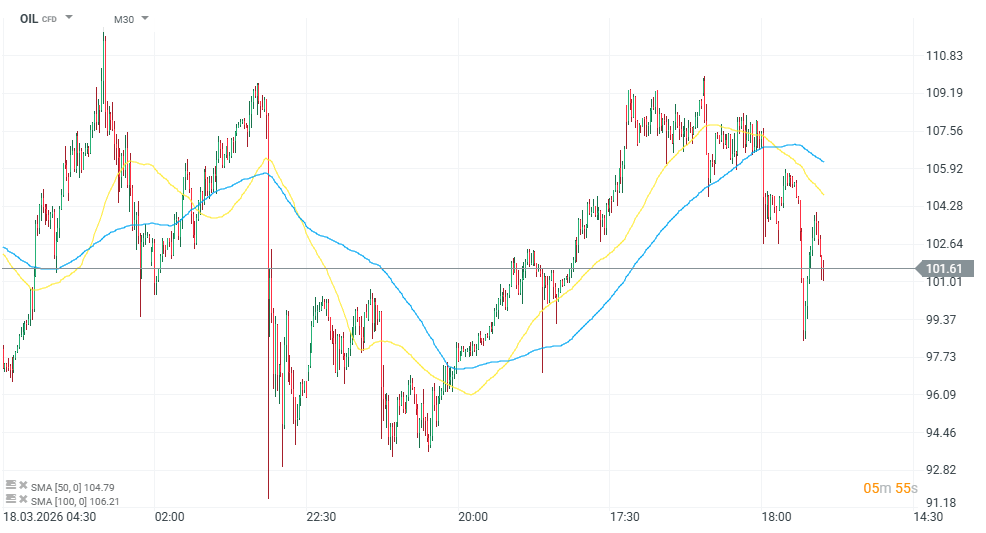Click the 110.83 price axis label

944,56
